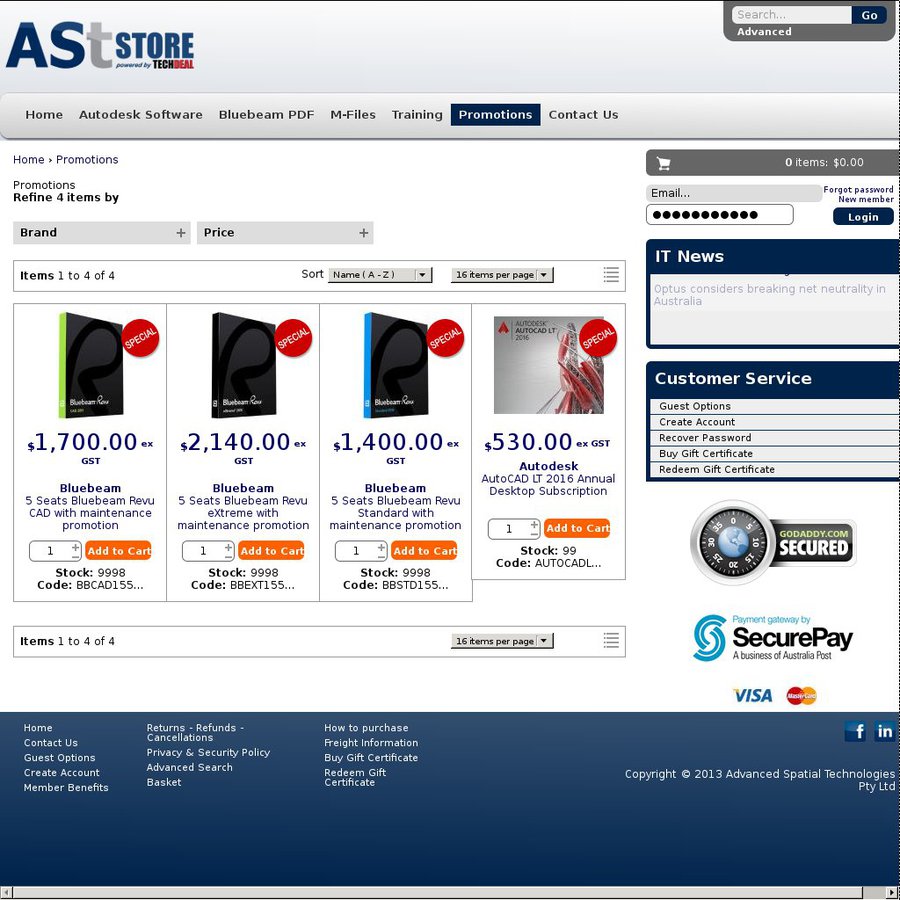
Task: Open top 16 items per page dropdown
Action: tap(502, 275)
